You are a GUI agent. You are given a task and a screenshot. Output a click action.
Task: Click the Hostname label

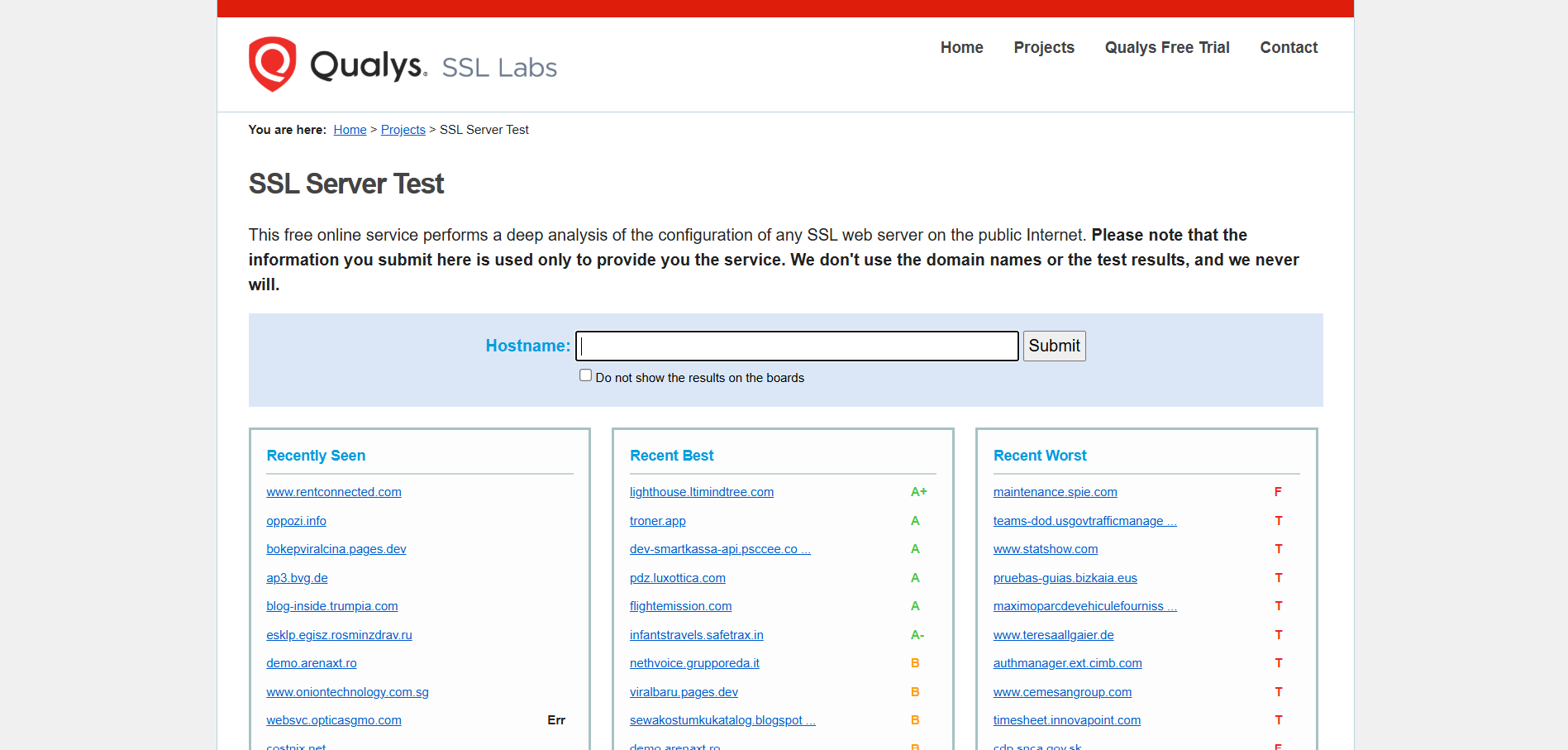coord(528,346)
